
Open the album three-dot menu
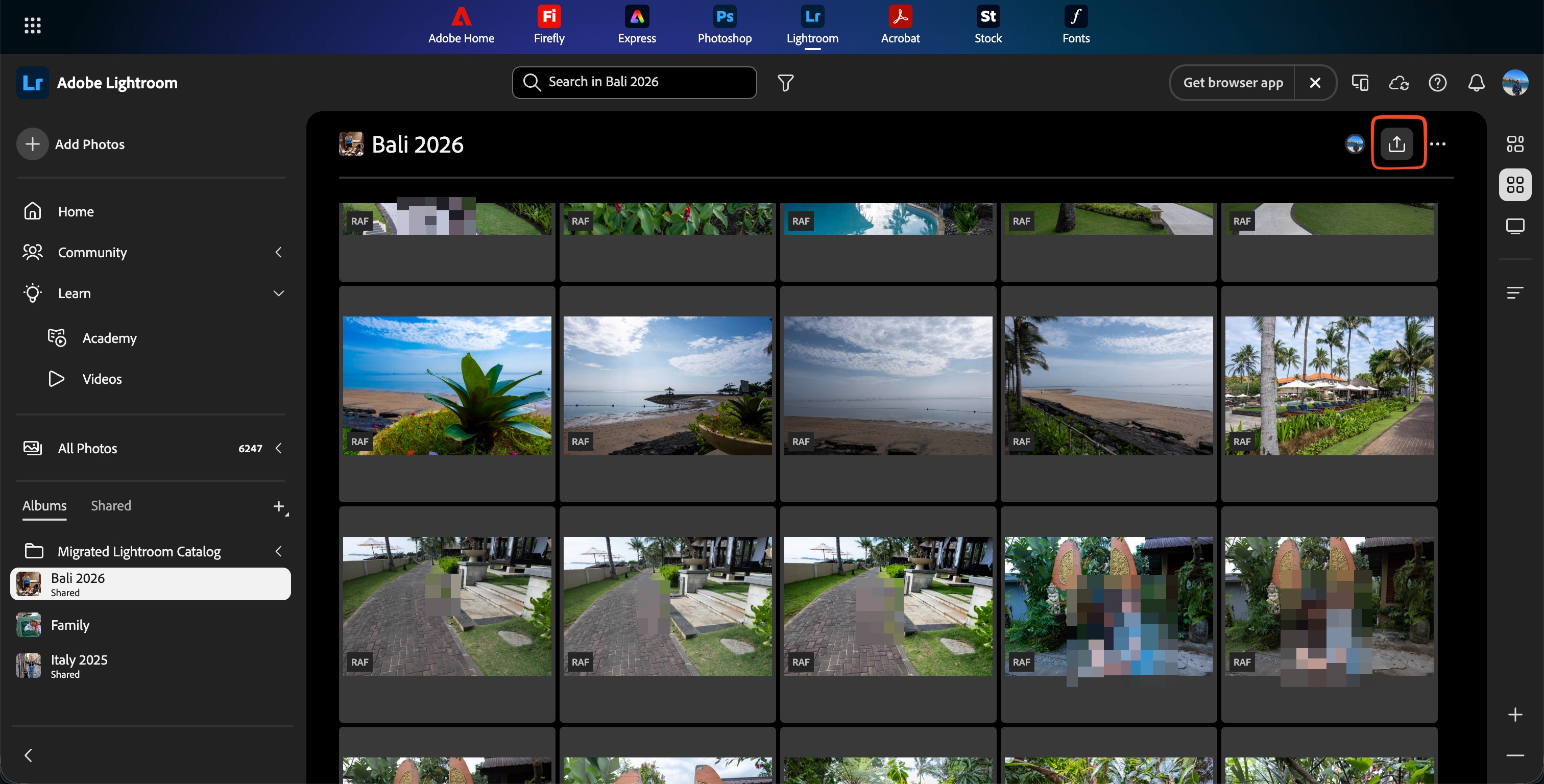pyautogui.click(x=1437, y=144)
